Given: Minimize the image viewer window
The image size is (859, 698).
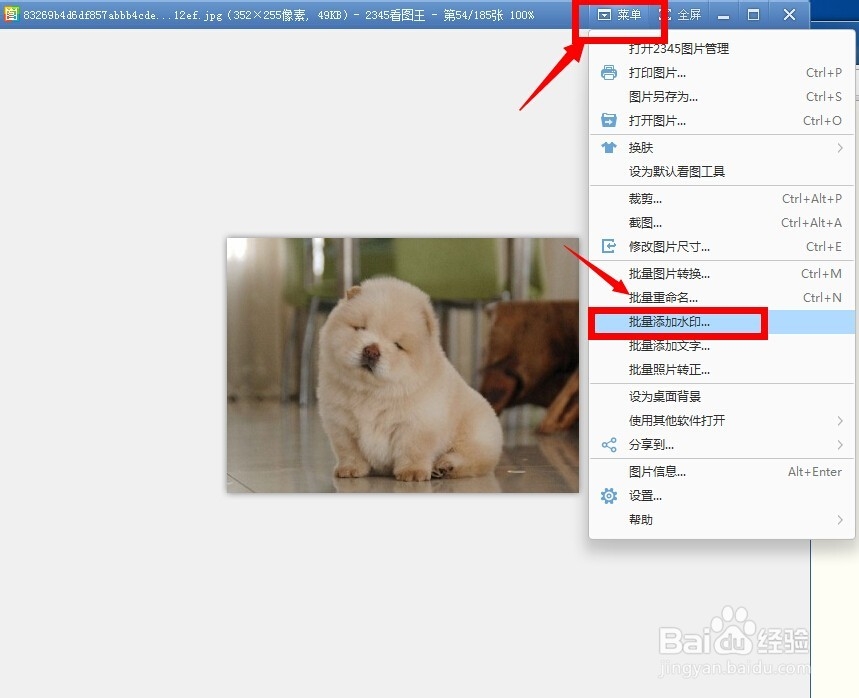Looking at the screenshot, I should tap(723, 15).
